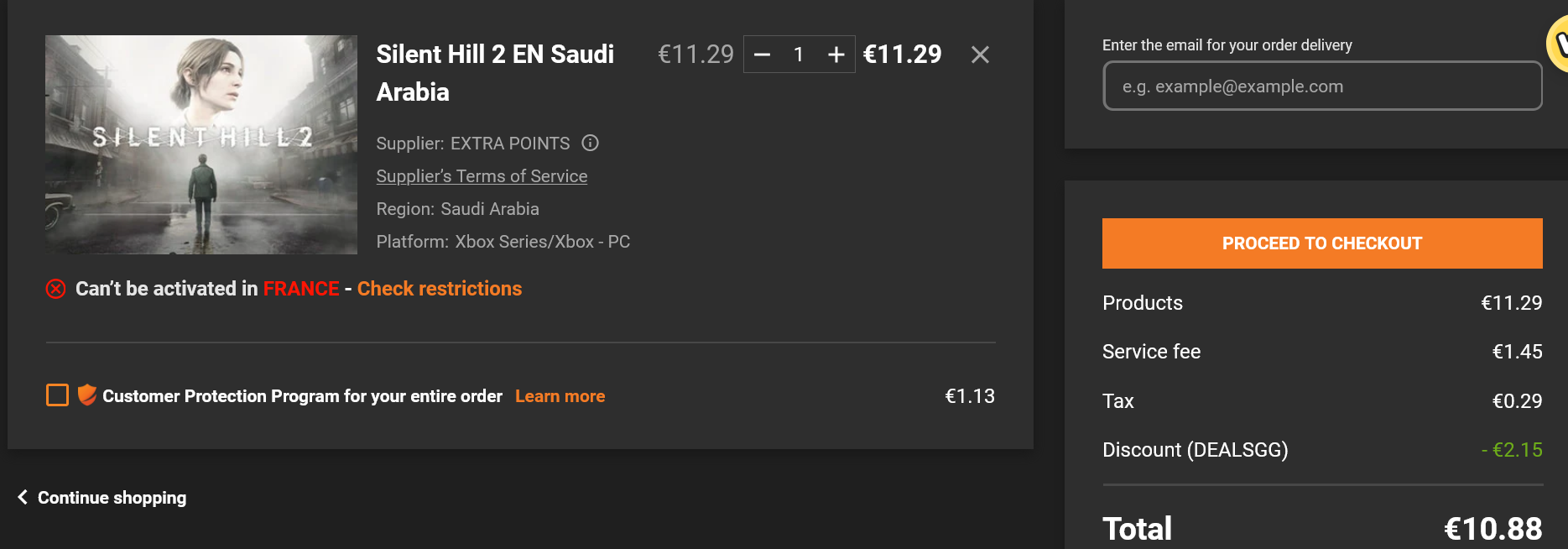This screenshot has width=1568, height=549.
Task: Click the Discount (DEALSGG) label
Action: tap(1195, 450)
